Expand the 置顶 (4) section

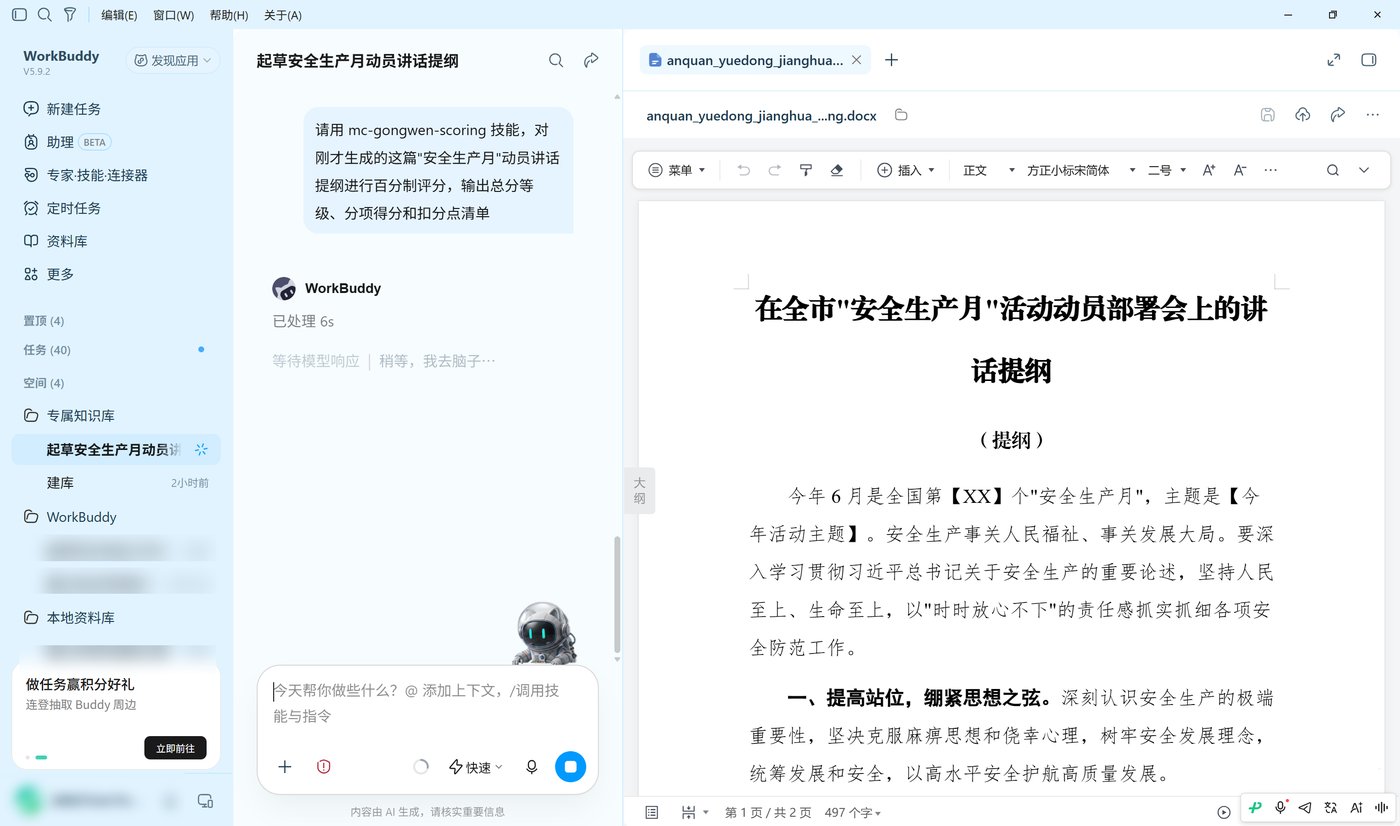44,321
